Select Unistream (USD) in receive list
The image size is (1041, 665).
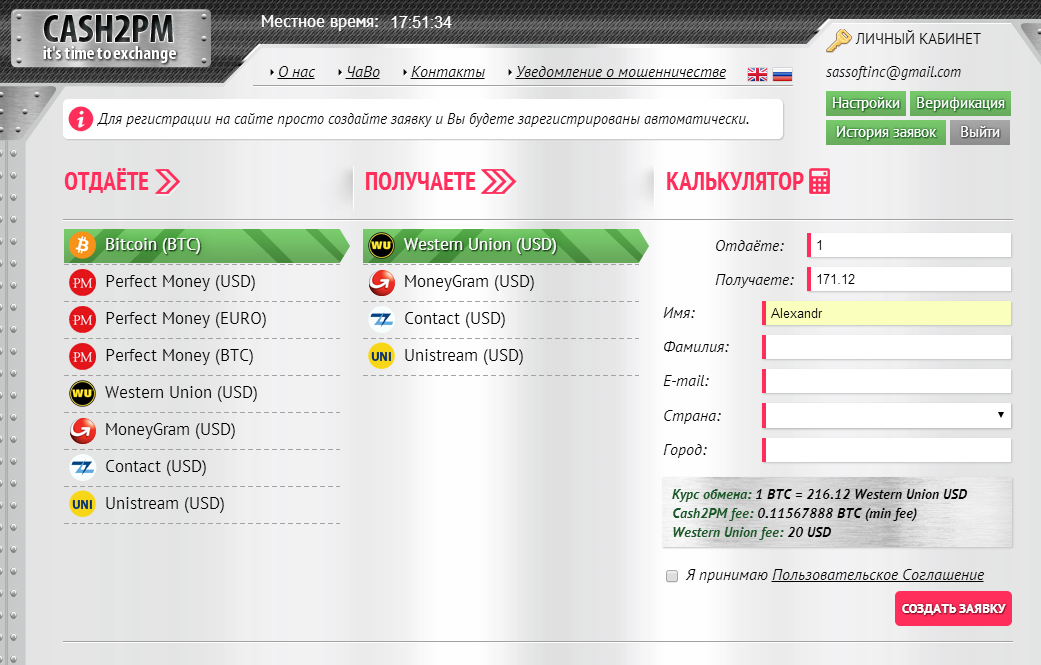[x=501, y=356]
